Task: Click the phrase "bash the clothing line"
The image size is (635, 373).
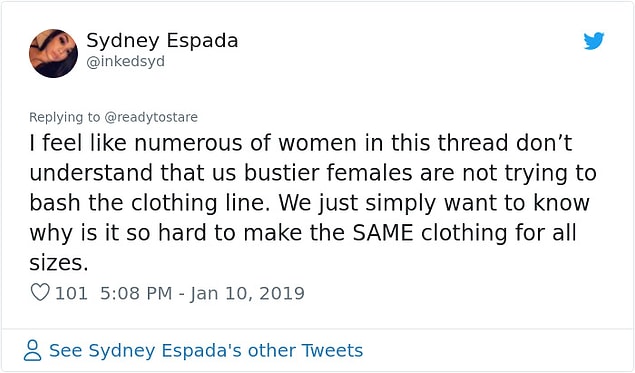Action: (x=149, y=203)
